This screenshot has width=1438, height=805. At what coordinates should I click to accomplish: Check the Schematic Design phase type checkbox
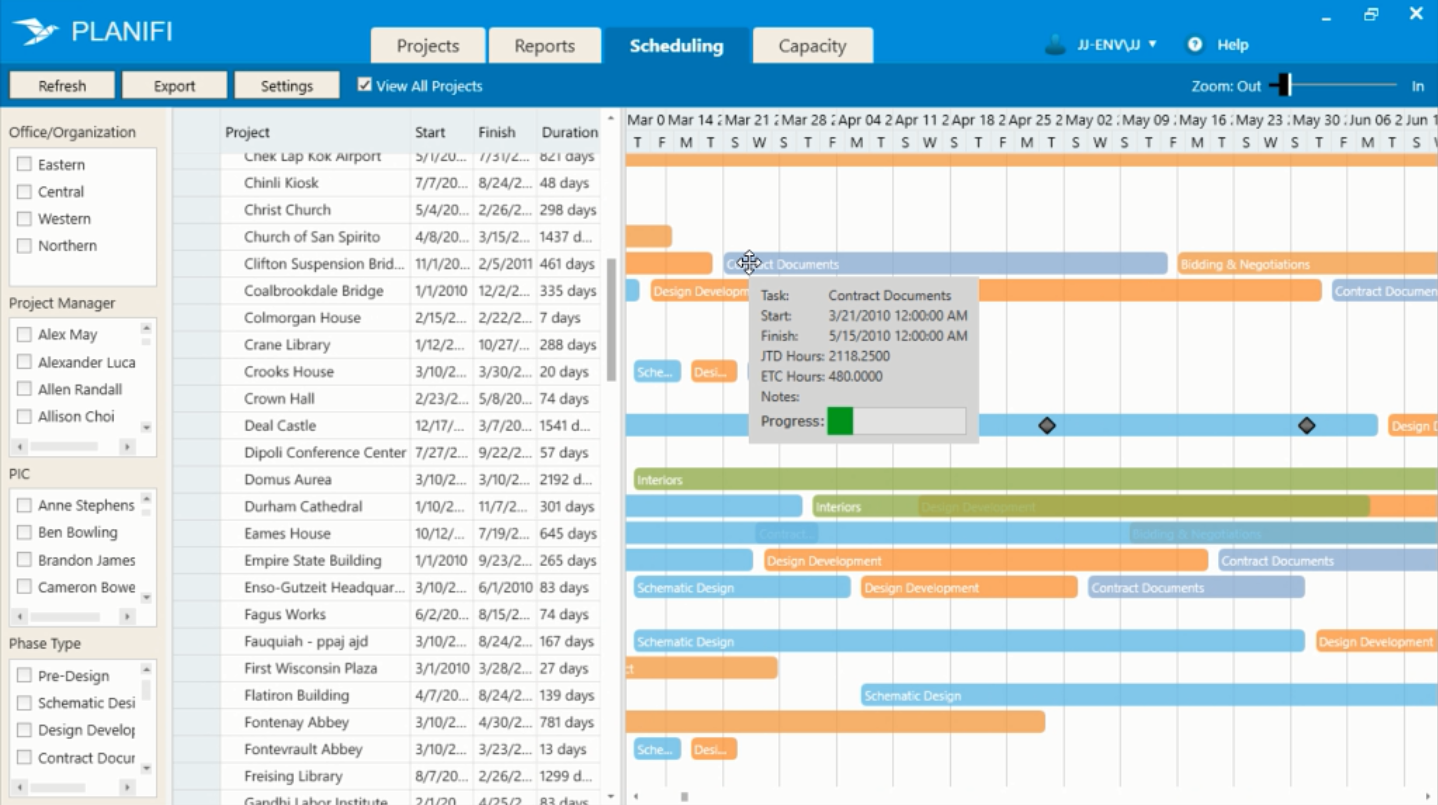24,703
